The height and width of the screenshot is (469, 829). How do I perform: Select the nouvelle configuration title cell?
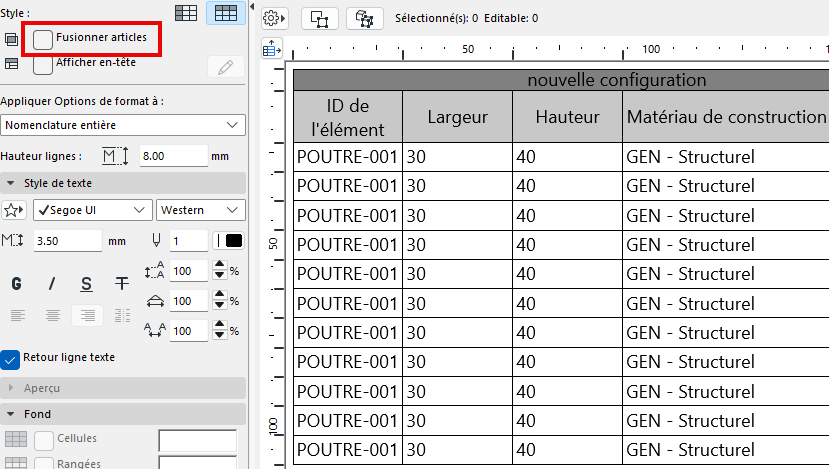coord(617,80)
